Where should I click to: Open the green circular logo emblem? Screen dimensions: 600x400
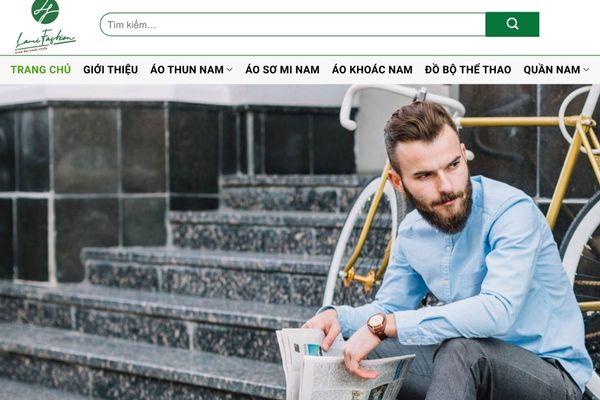coord(45,10)
